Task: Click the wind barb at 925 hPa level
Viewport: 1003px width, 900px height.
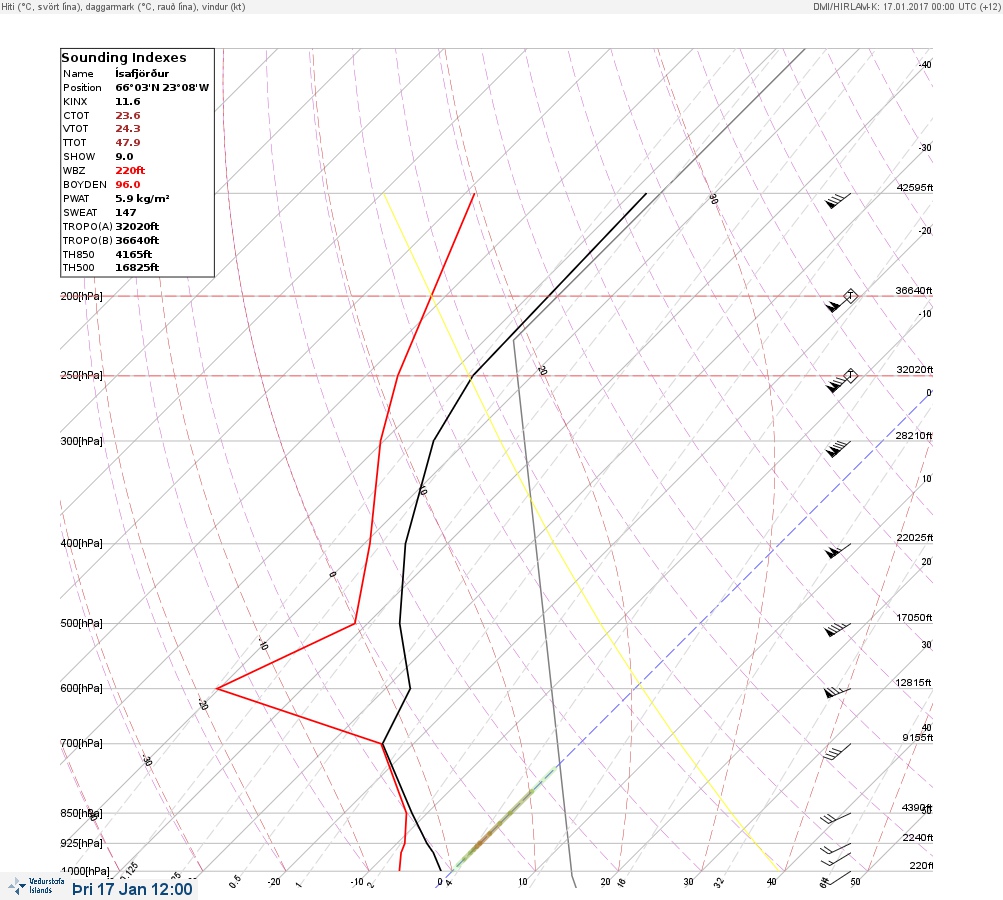Action: coord(836,848)
